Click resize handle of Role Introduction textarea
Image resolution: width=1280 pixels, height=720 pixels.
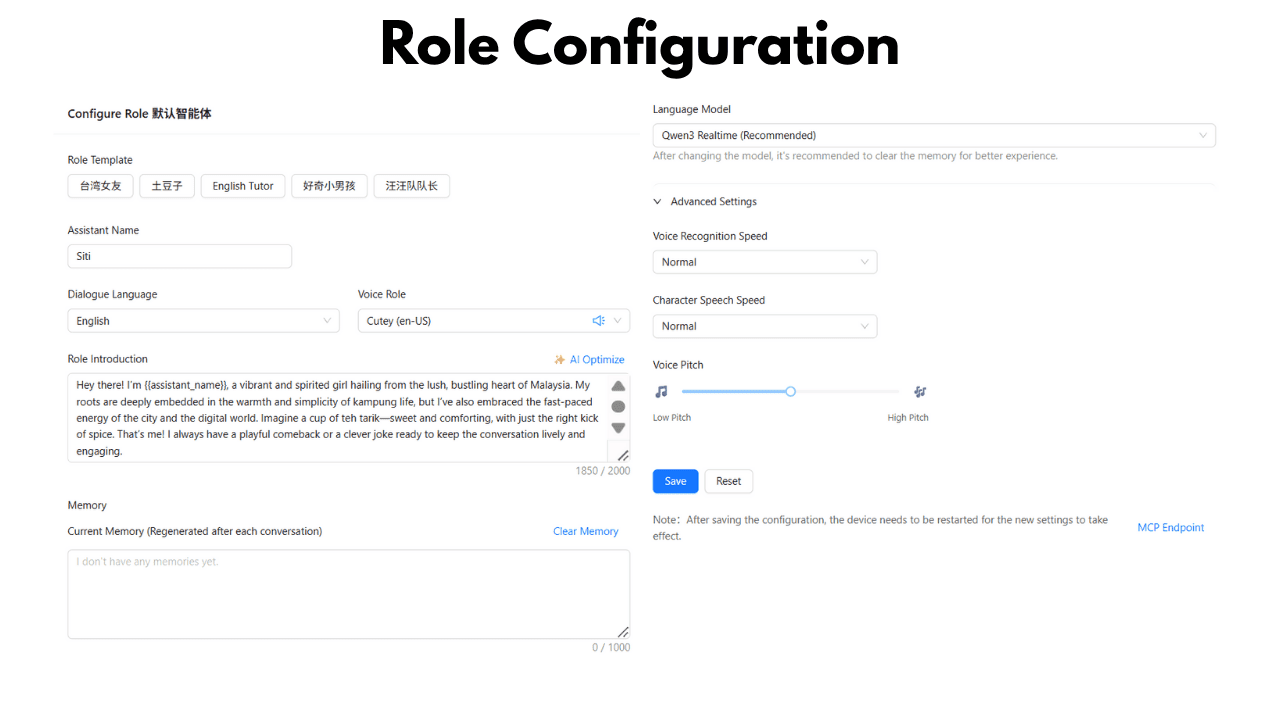point(622,455)
